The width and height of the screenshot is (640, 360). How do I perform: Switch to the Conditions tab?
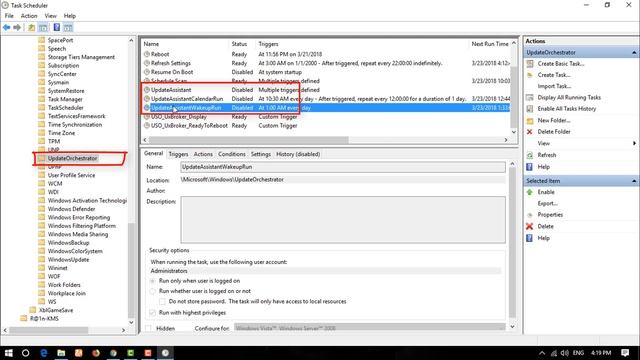(232, 154)
